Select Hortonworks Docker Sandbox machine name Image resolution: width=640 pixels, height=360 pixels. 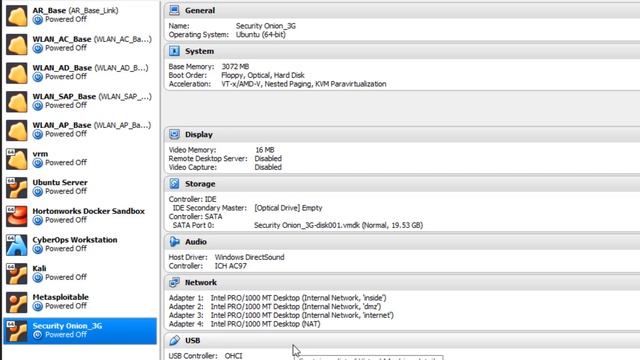pos(89,211)
